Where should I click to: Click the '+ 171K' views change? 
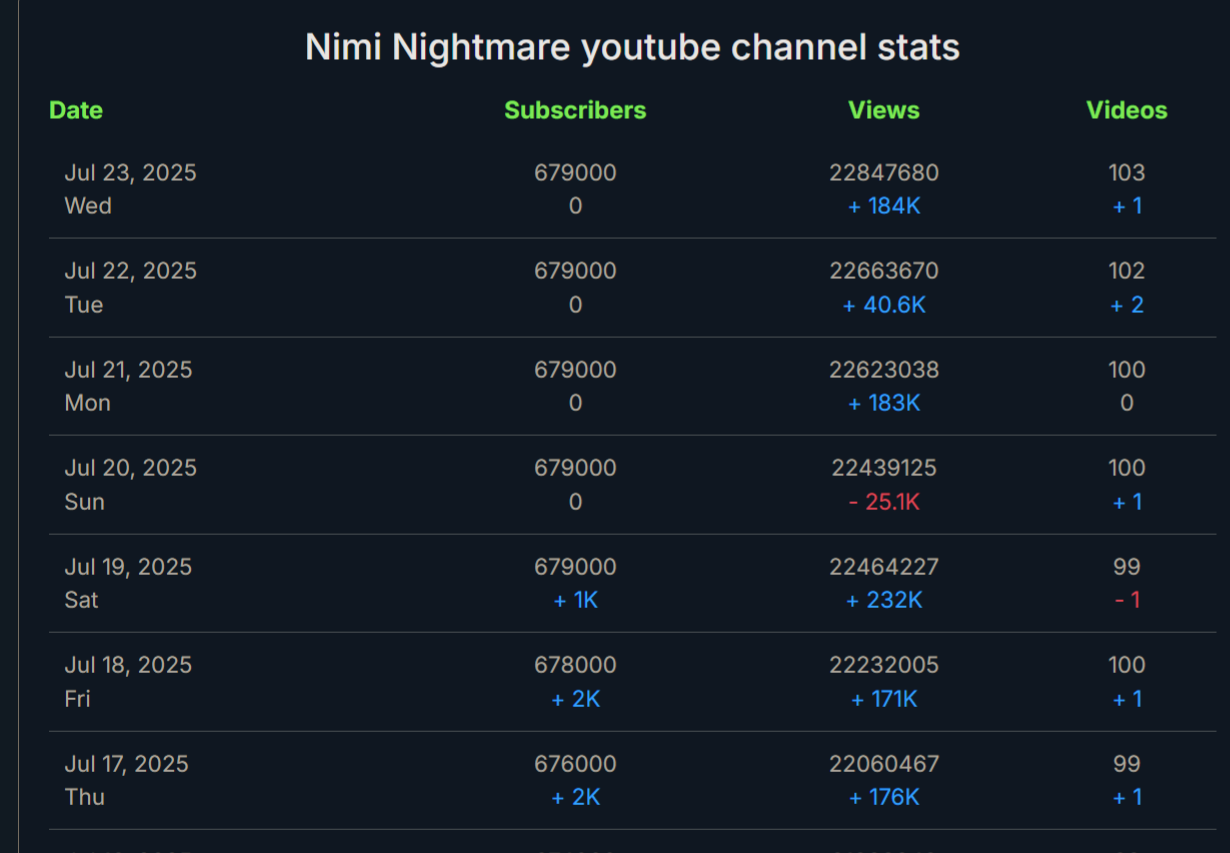coord(884,698)
